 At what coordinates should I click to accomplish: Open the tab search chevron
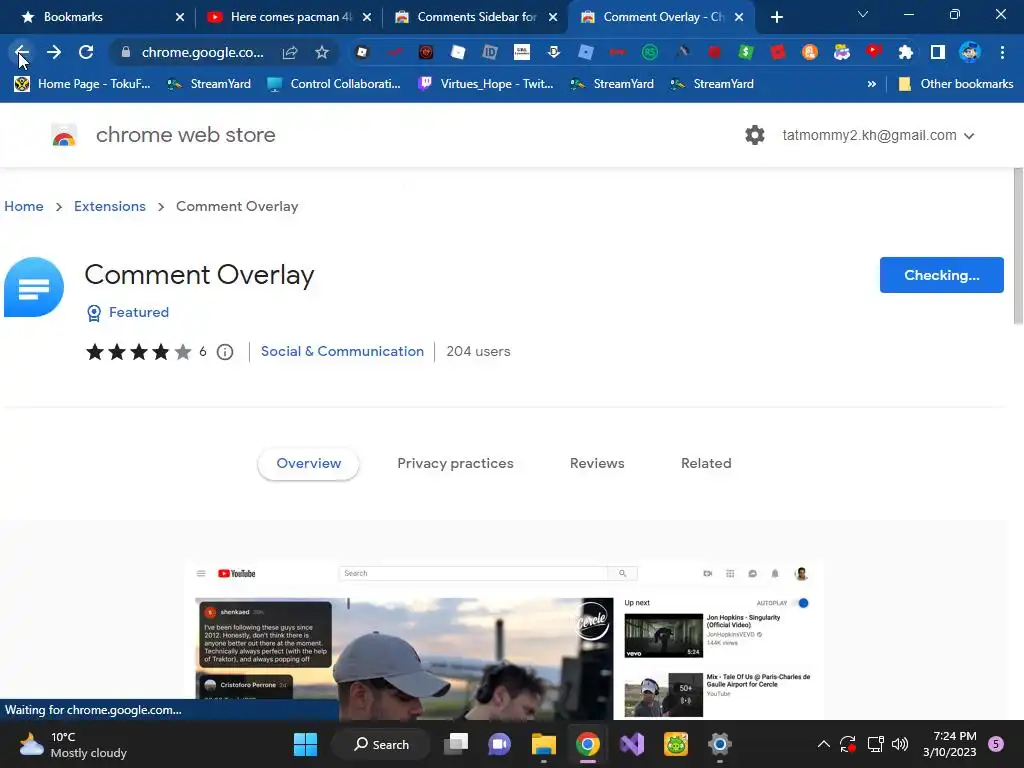pyautogui.click(x=863, y=14)
